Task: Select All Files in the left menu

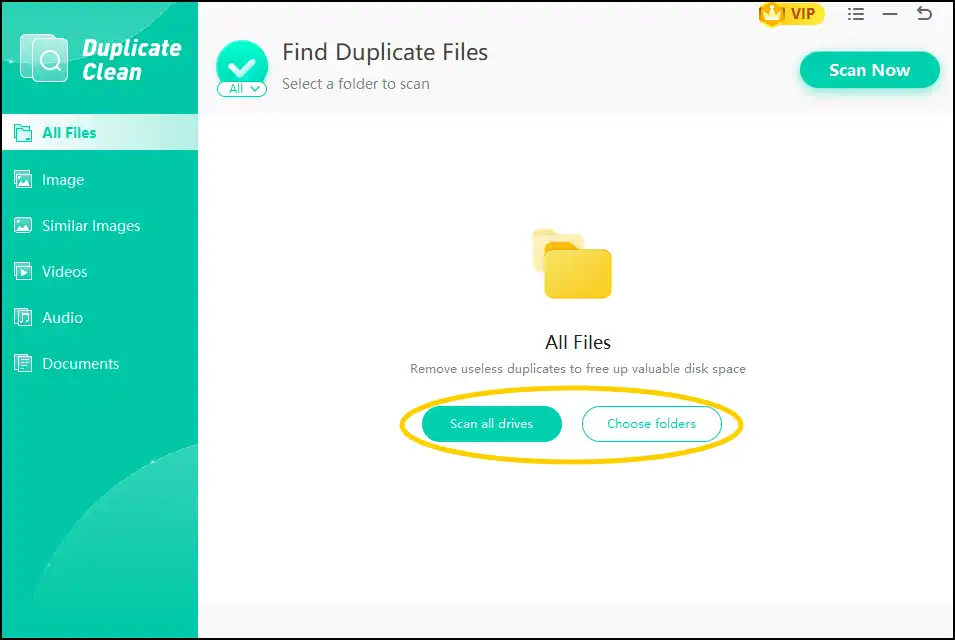Action: (x=70, y=132)
